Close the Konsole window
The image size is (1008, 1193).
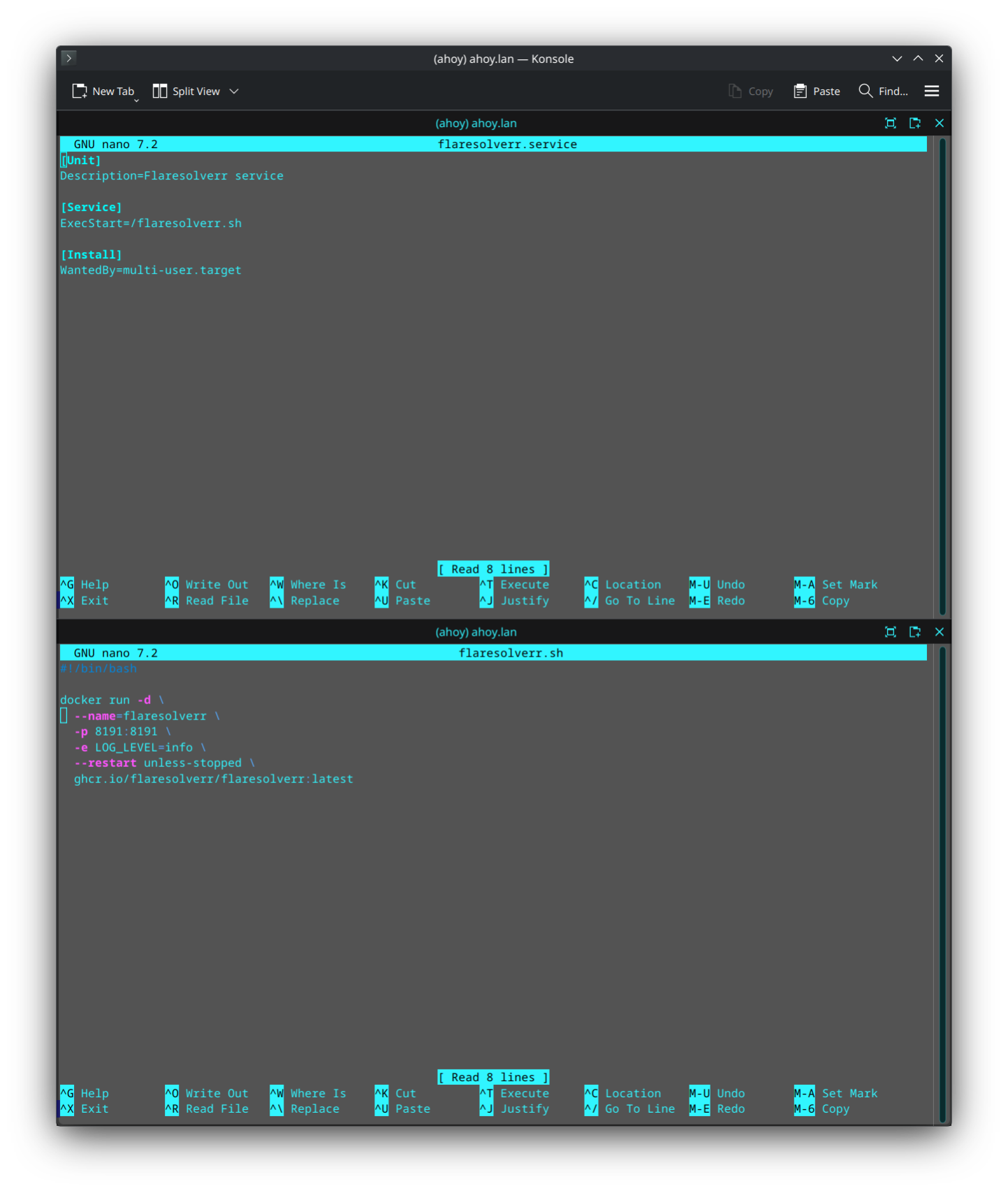pyautogui.click(x=939, y=59)
